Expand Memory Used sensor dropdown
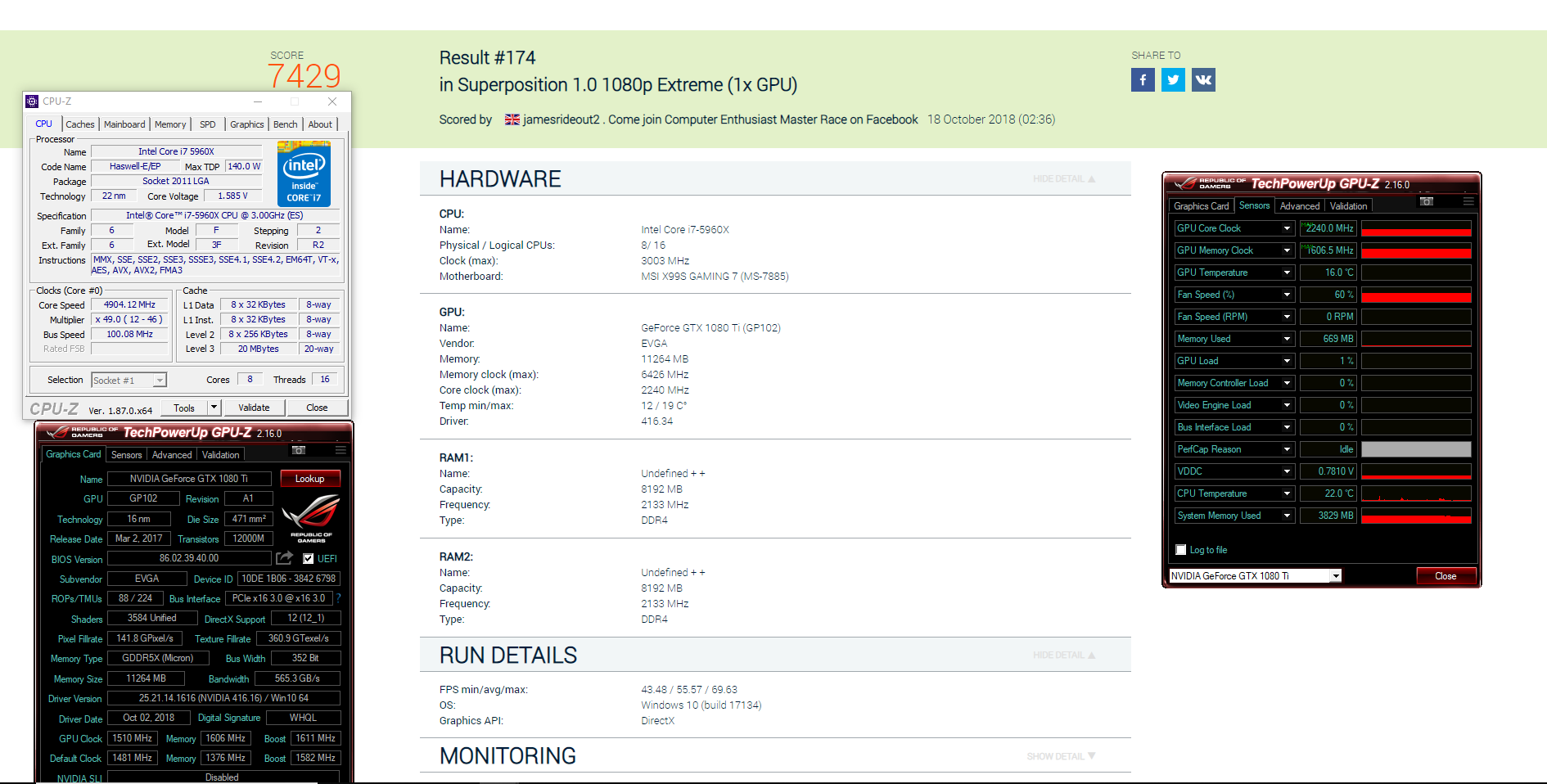The height and width of the screenshot is (784, 1547). point(1288,339)
